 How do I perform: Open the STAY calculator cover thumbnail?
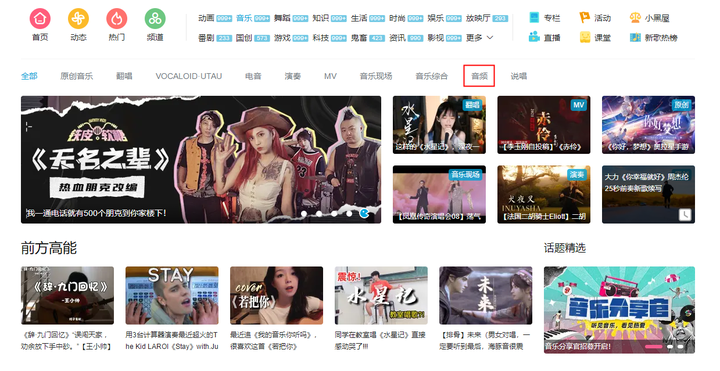[172, 295]
